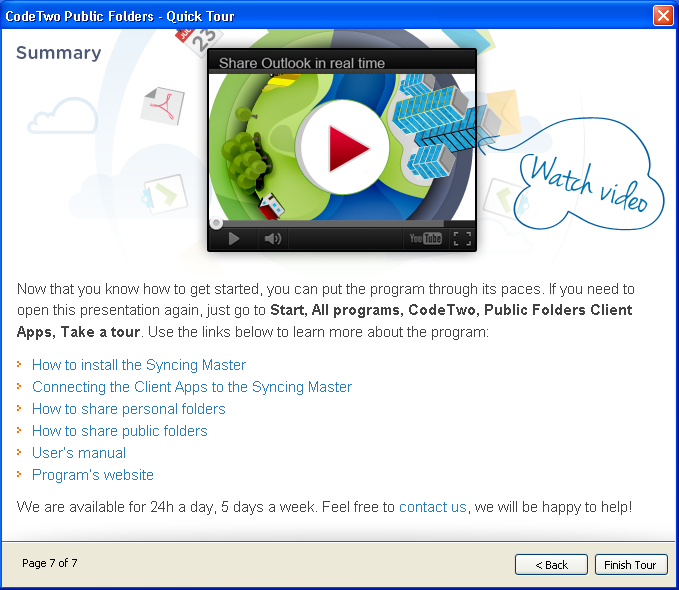Close the Quick Tour window
The width and height of the screenshot is (679, 590).
[663, 16]
